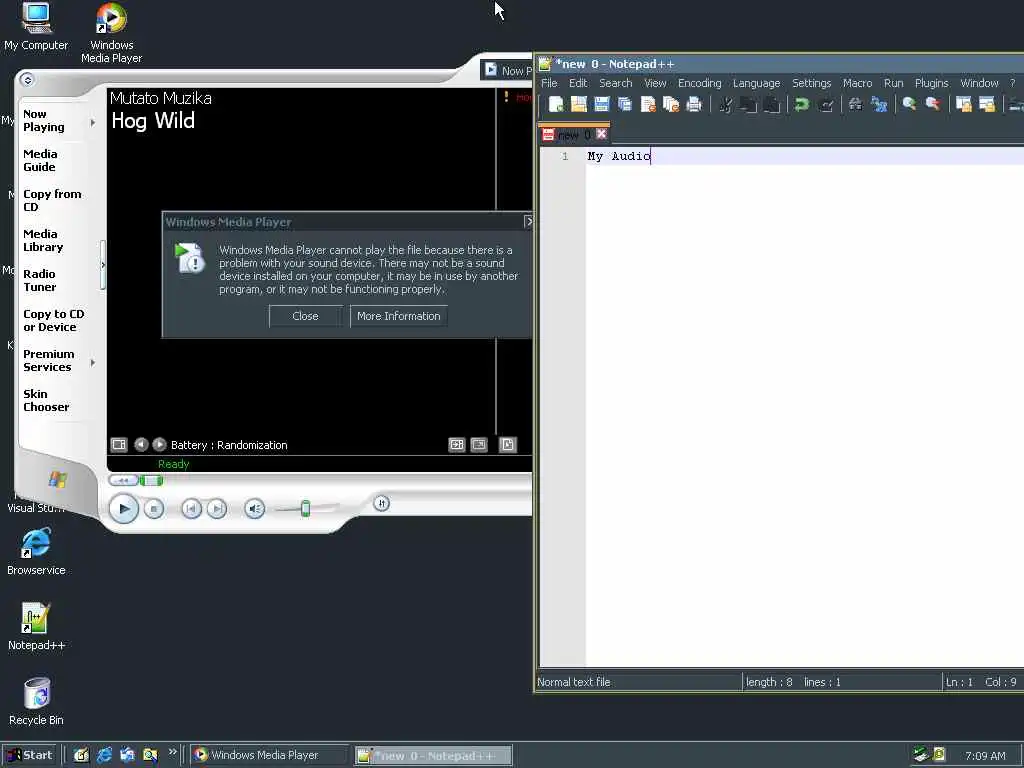The width and height of the screenshot is (1024, 768).
Task: Click the rewind button on seek bar
Action: [123, 481]
